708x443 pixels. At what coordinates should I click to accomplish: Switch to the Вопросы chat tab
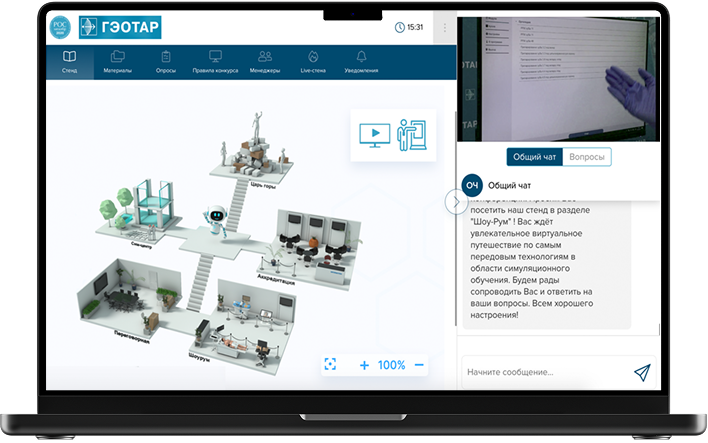click(x=586, y=157)
